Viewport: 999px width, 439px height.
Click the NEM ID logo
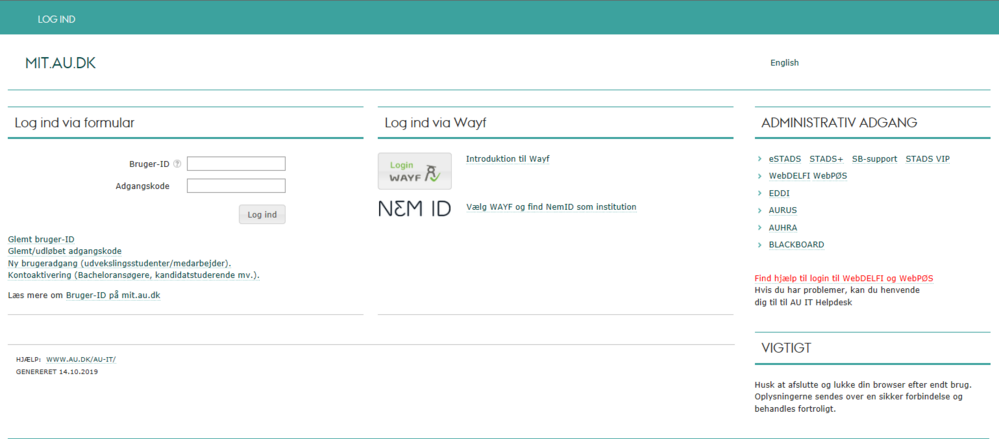click(415, 208)
